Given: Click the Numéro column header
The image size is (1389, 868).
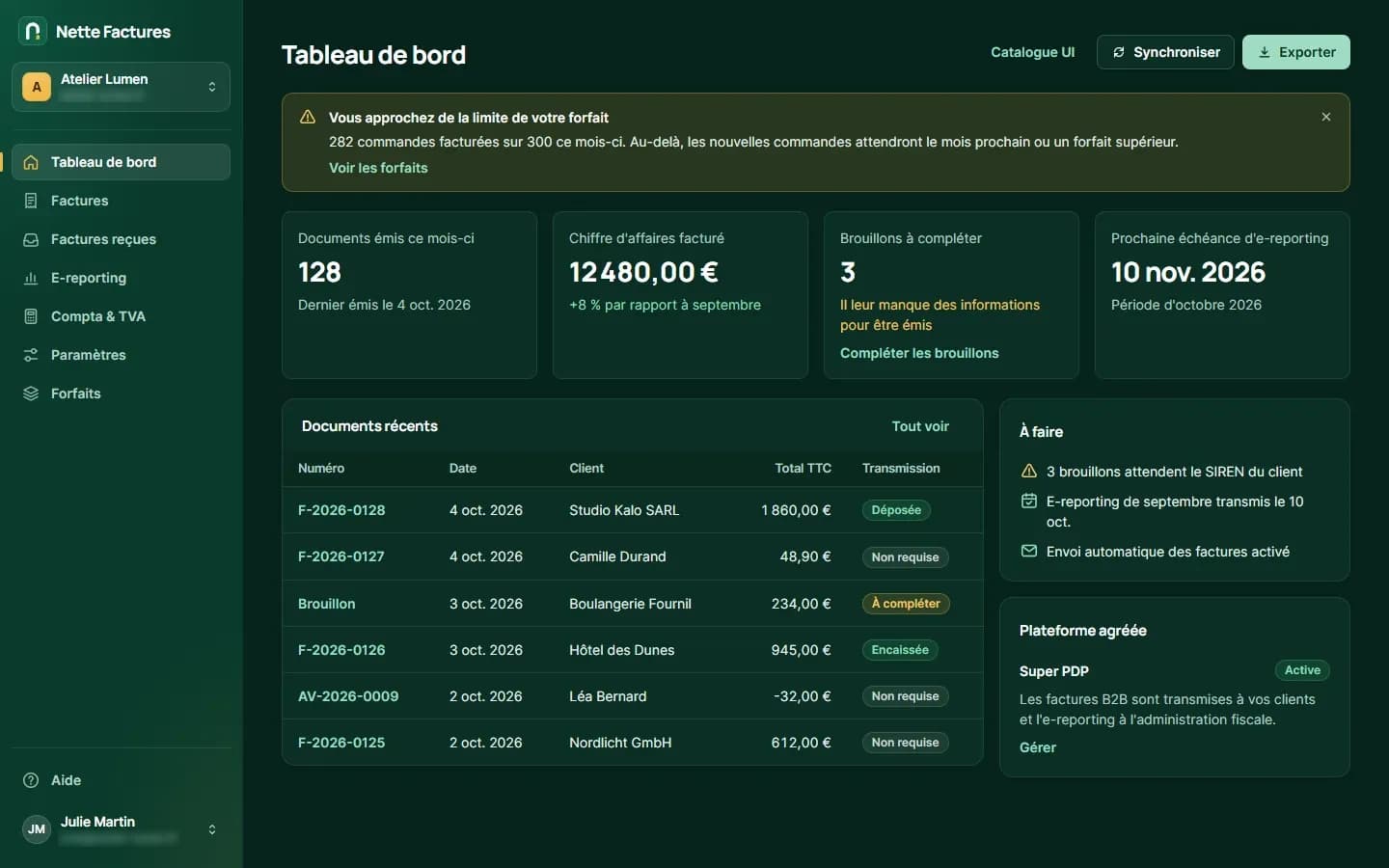Looking at the screenshot, I should click(x=321, y=468).
